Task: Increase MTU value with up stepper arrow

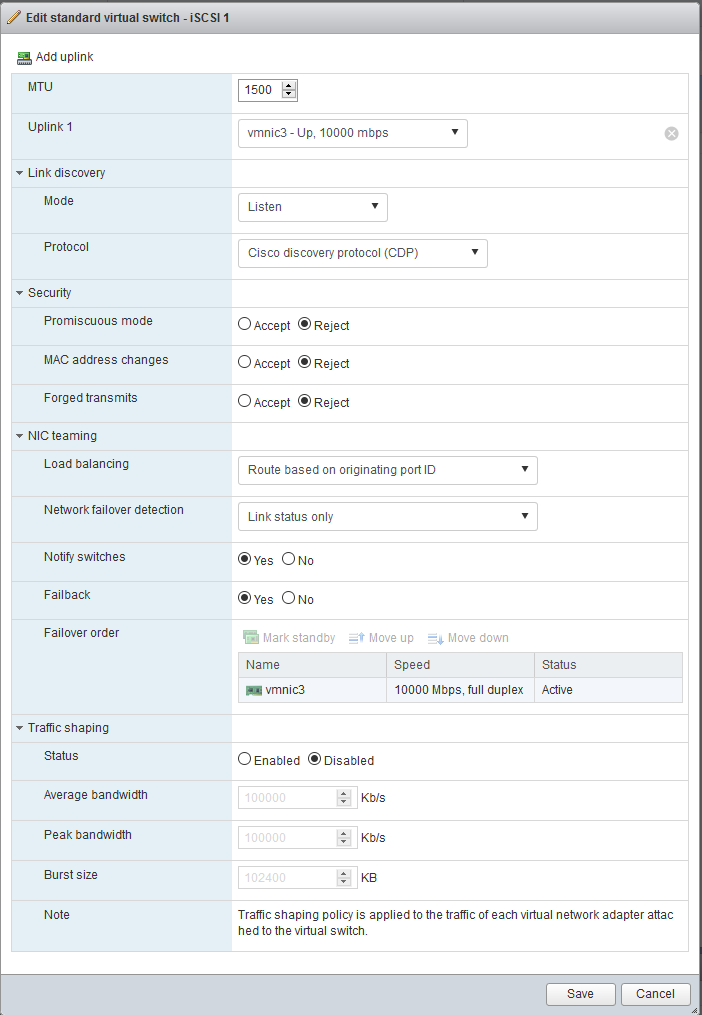Action: click(x=289, y=85)
